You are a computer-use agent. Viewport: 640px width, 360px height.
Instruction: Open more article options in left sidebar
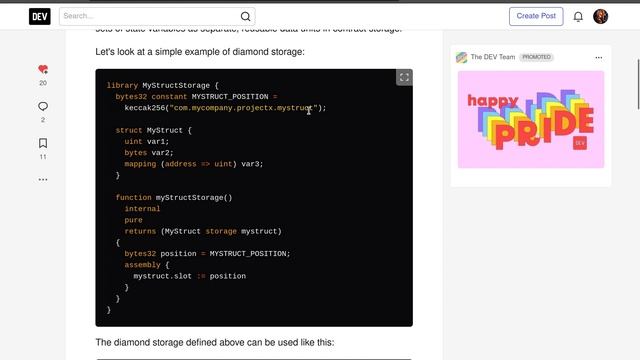pyautogui.click(x=43, y=180)
